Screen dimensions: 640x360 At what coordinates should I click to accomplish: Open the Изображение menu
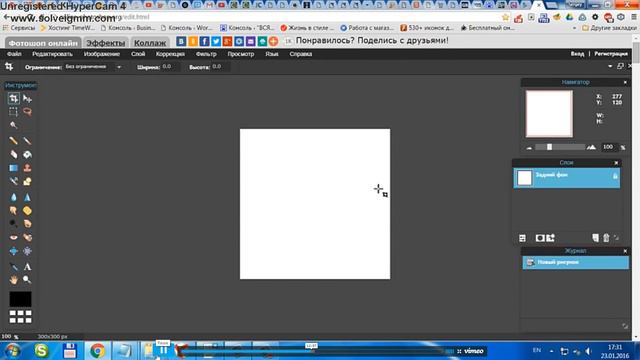[x=102, y=54]
